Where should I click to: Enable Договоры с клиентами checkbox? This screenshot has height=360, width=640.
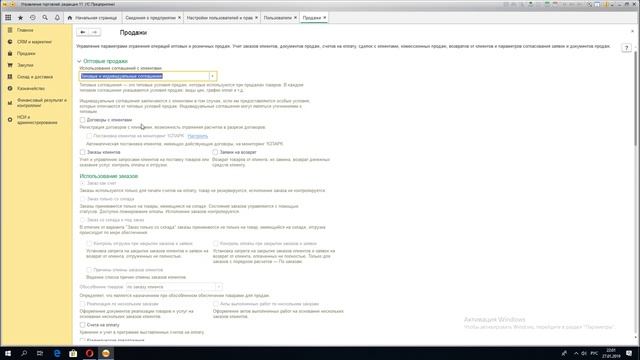tap(82, 120)
